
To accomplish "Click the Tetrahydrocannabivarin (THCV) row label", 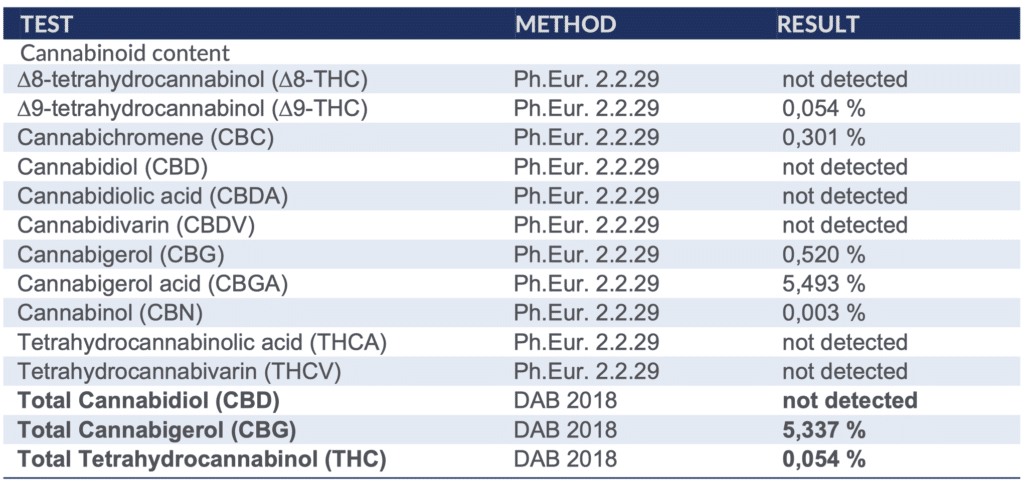I will [180, 372].
